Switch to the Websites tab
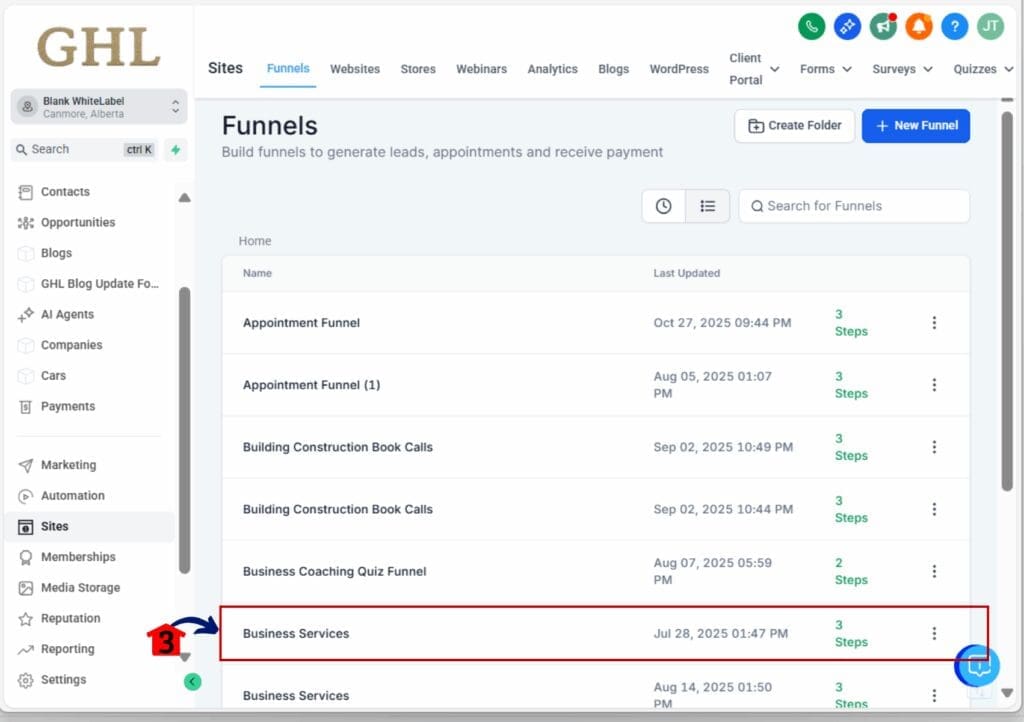Screen dimensions: 1024x722 pyautogui.click(x=355, y=69)
